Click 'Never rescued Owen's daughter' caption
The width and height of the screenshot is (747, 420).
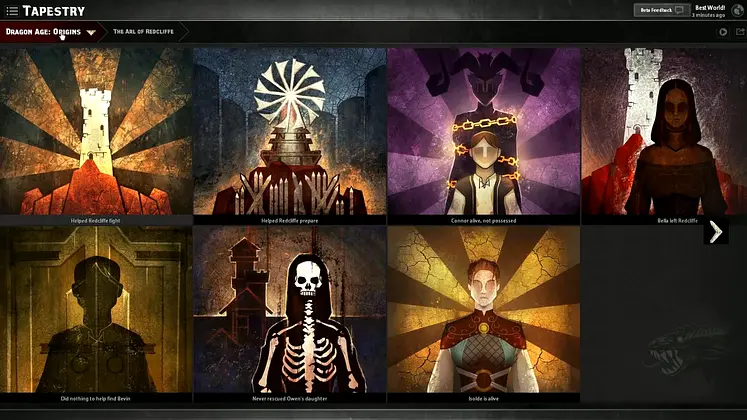coord(290,399)
